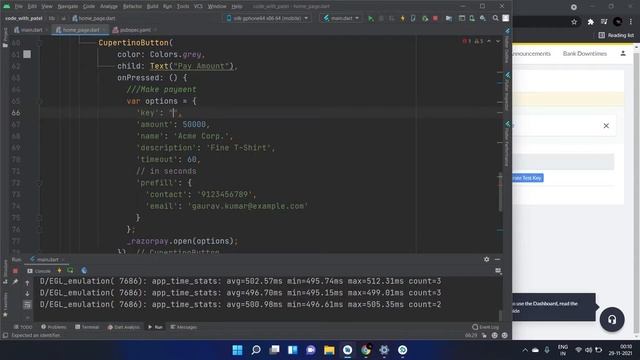
Task: Hide the Run panel with minimize dash
Action: (x=497, y=259)
